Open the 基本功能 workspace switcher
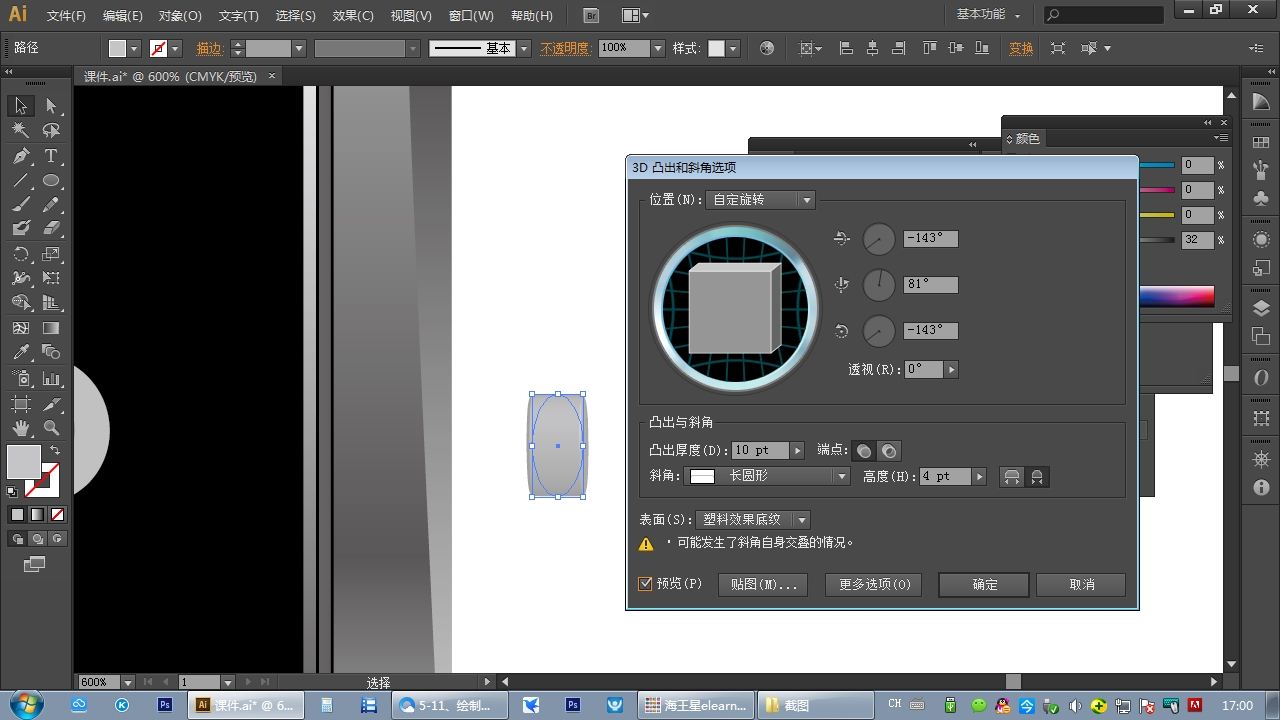This screenshot has height=720, width=1280. tap(989, 15)
